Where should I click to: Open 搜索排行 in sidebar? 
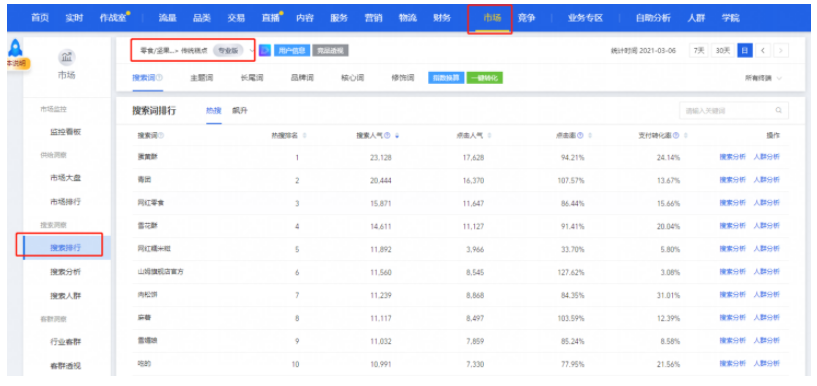[x=66, y=247]
